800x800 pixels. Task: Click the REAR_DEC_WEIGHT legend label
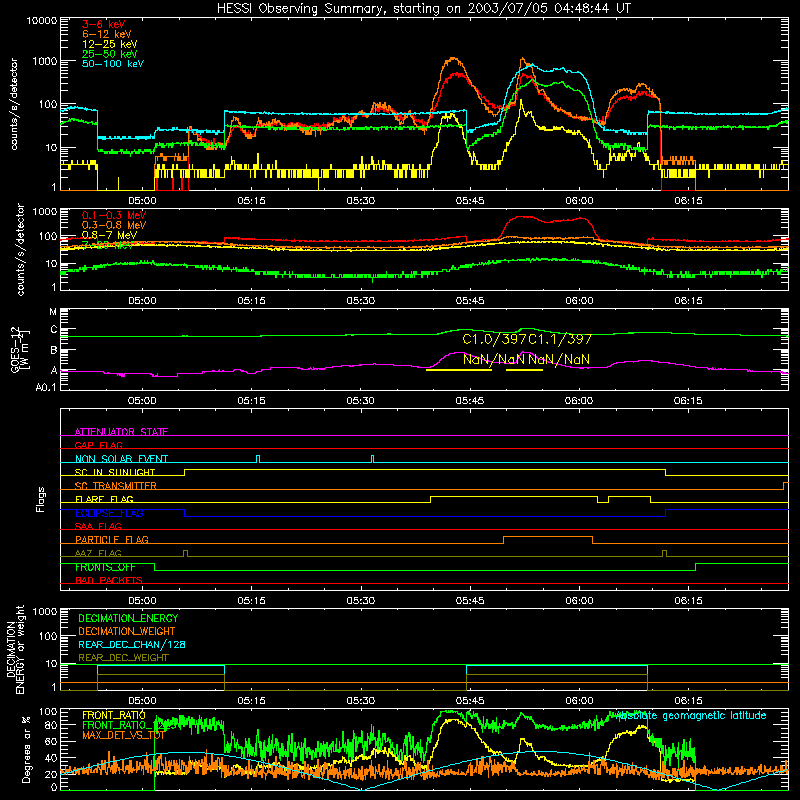(123, 658)
